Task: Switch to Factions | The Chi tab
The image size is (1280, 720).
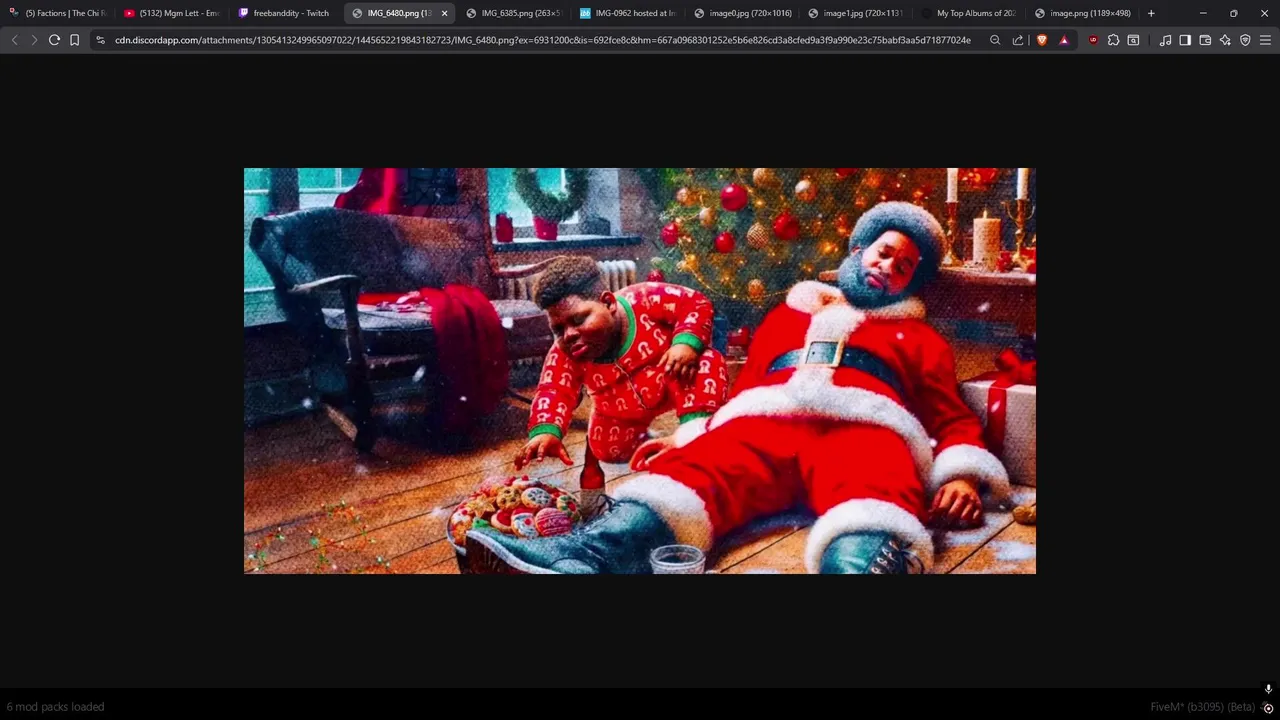Action: point(58,13)
